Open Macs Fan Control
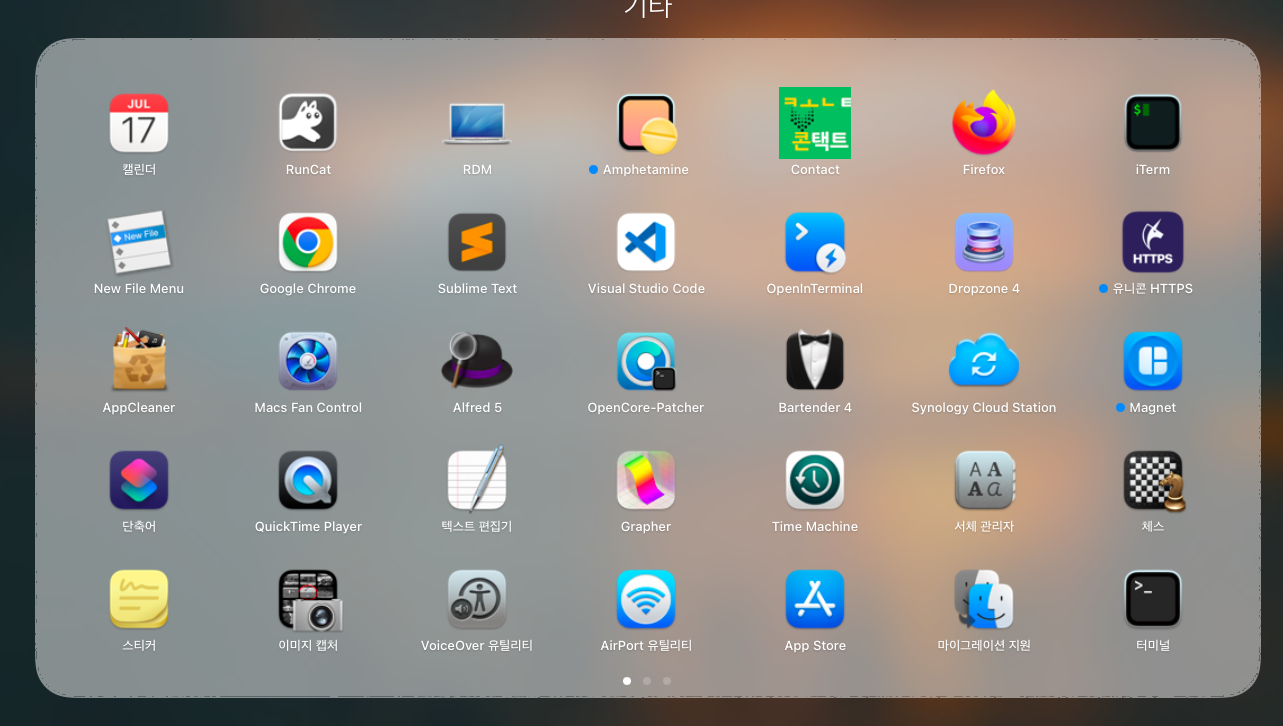Viewport: 1283px width, 726px height. [308, 361]
